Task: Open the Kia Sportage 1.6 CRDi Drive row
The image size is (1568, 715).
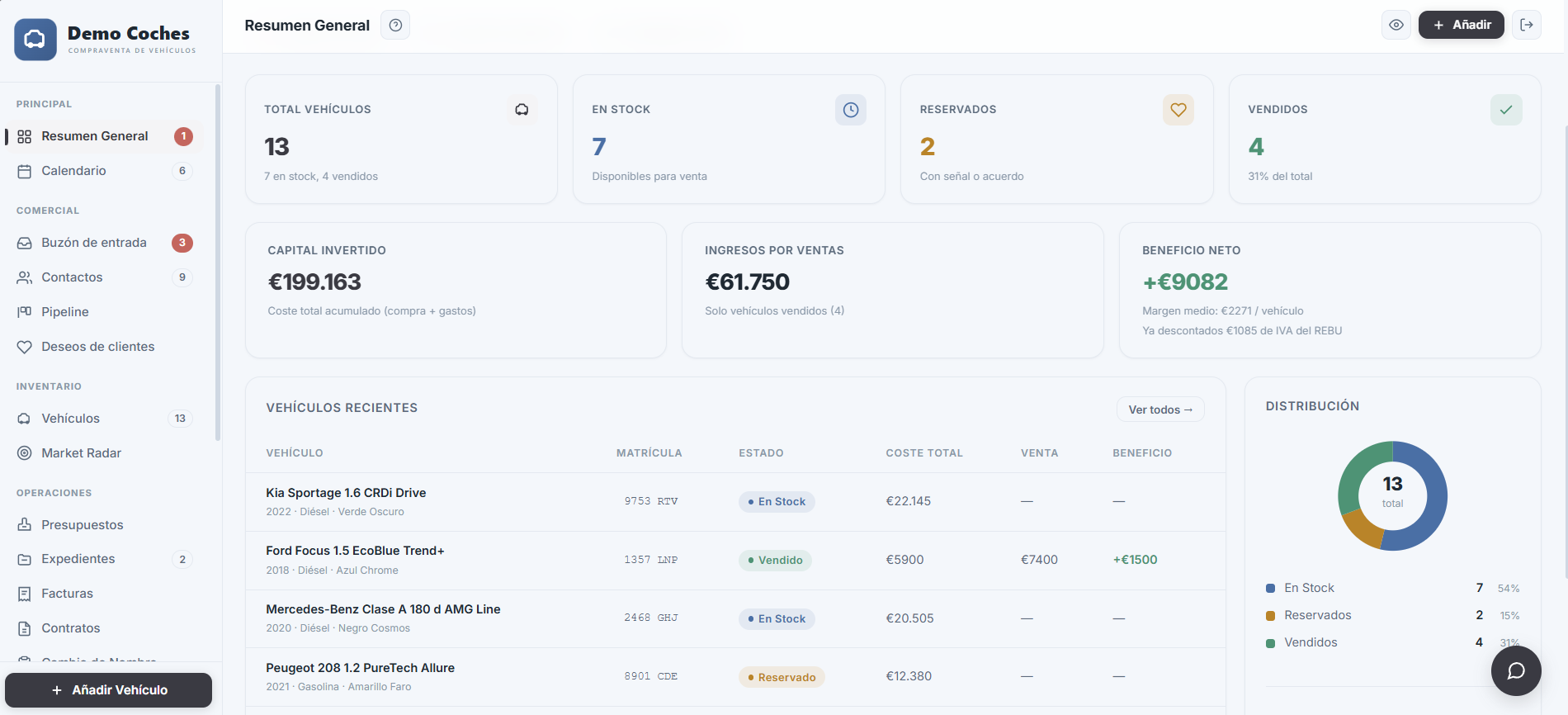Action: tap(735, 502)
